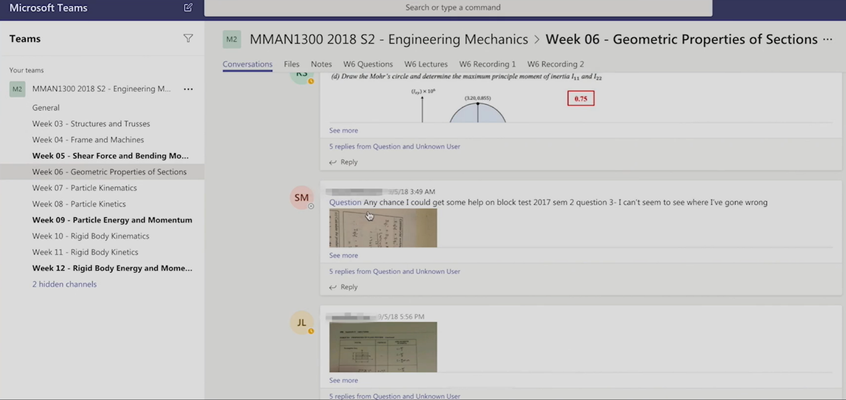Viewport: 846px width, 400px height.
Task: Select Week 06 - Geometric Properties channel
Action: click(x=102, y=172)
